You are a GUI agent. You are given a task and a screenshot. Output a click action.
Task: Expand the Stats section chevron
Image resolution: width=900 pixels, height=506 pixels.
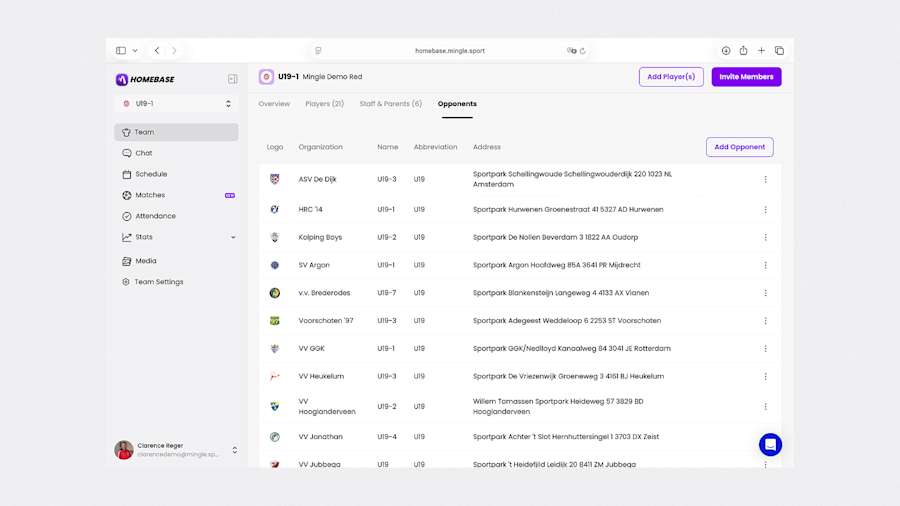point(233,238)
